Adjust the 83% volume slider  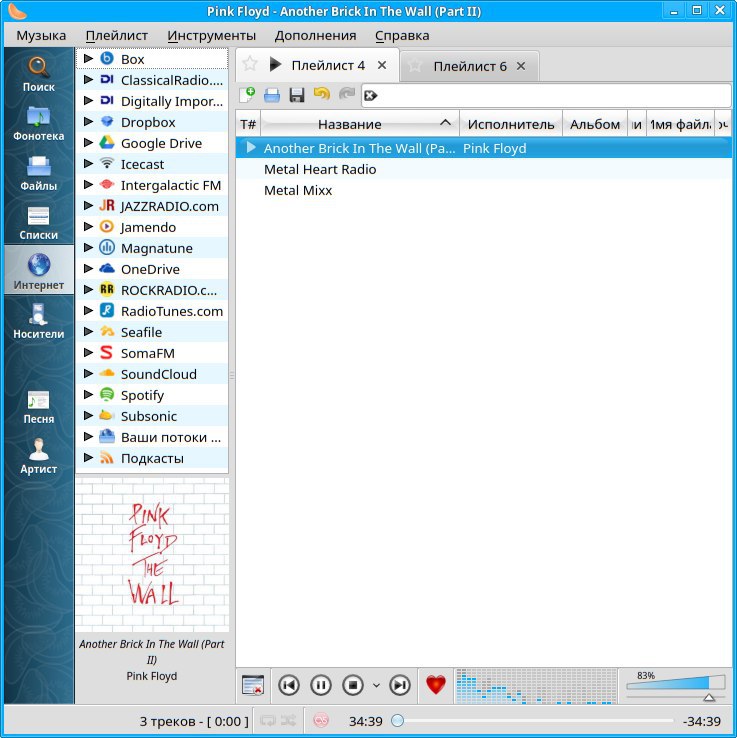point(675,685)
